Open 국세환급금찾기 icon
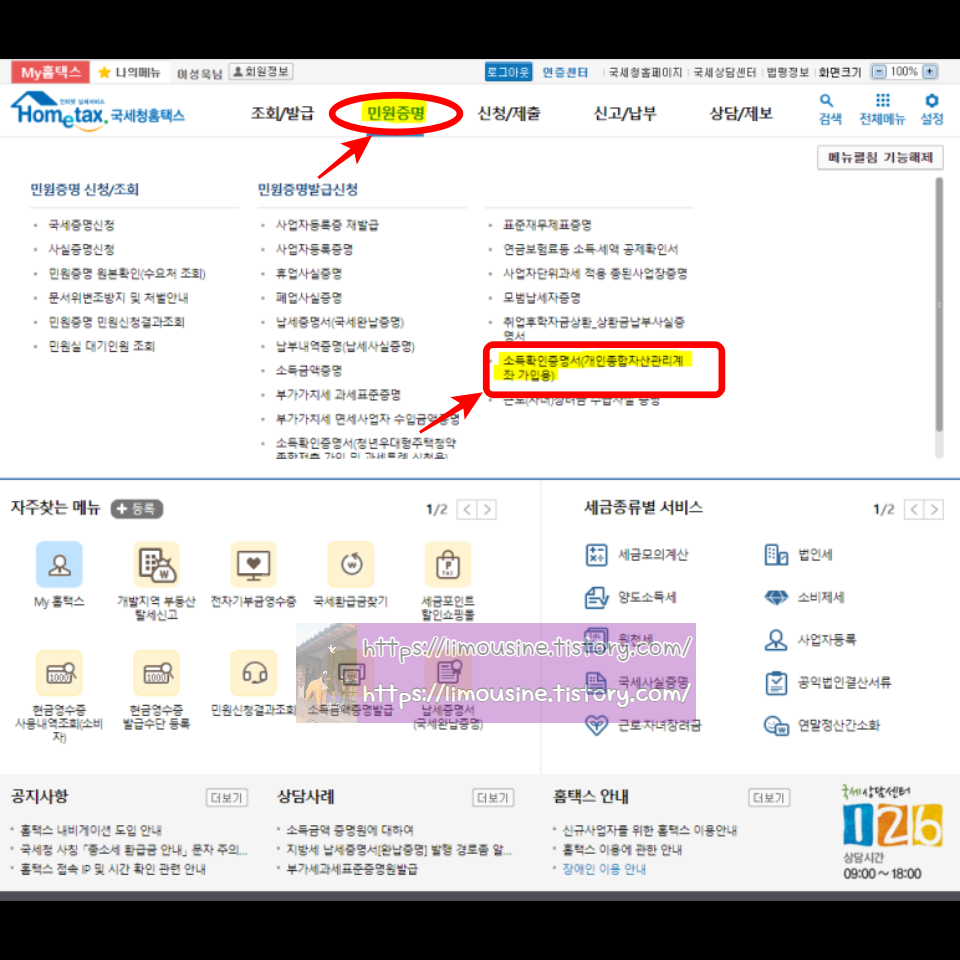Screen dimensions: 960x960 pyautogui.click(x=351, y=564)
